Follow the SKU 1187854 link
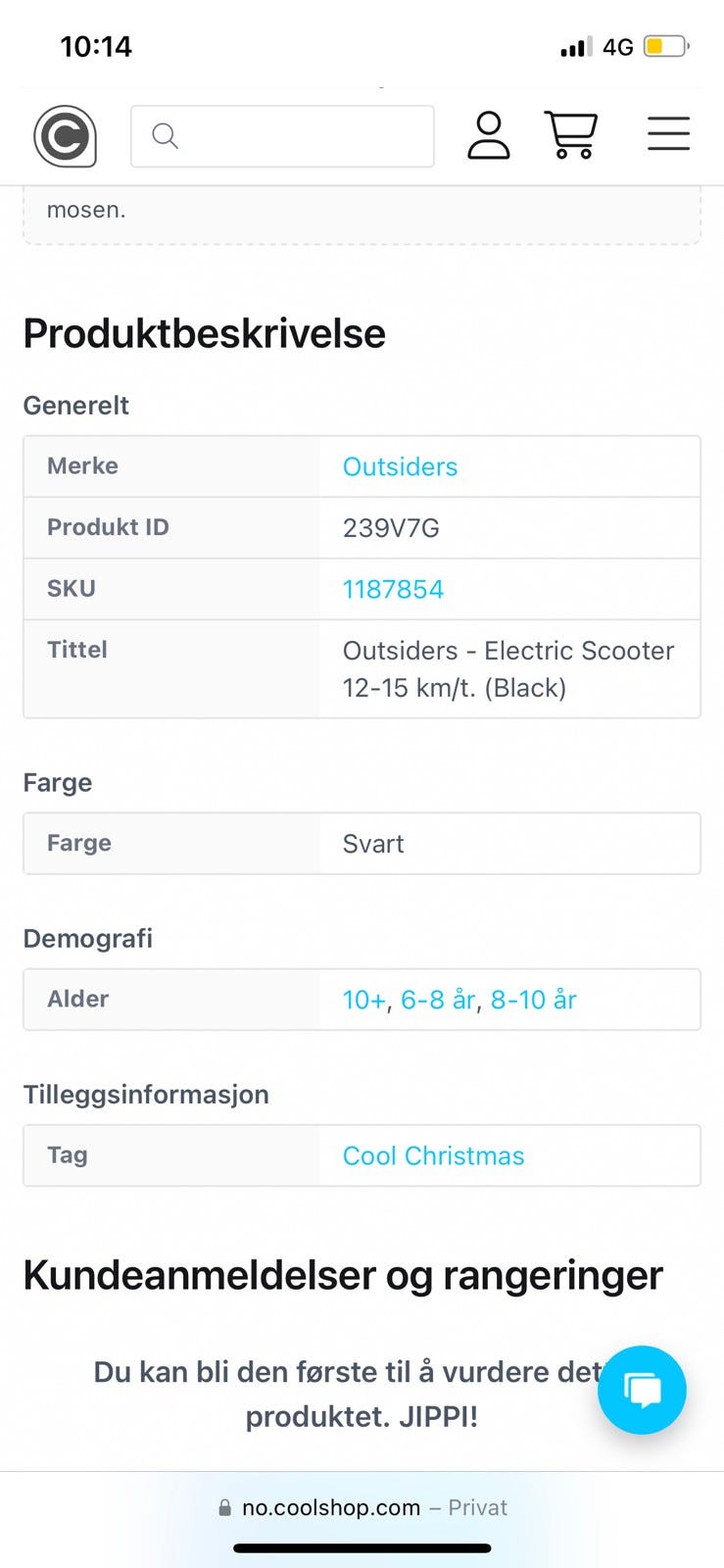 (x=393, y=589)
